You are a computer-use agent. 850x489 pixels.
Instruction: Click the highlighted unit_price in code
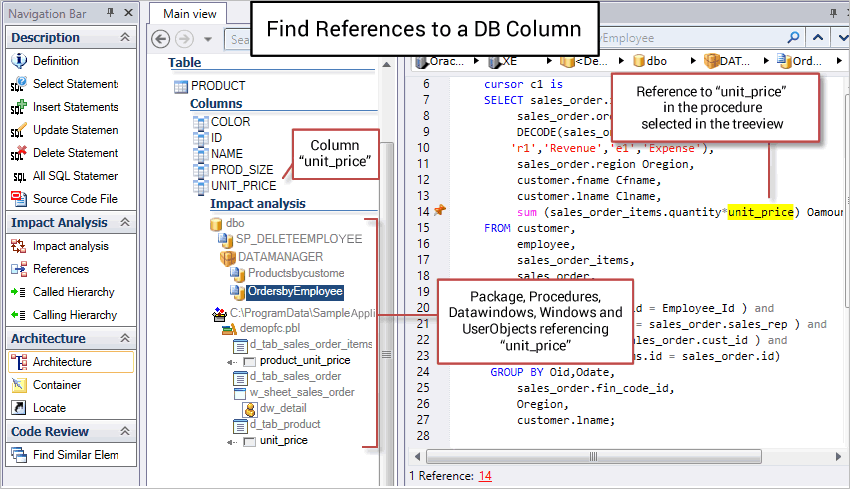[761, 212]
